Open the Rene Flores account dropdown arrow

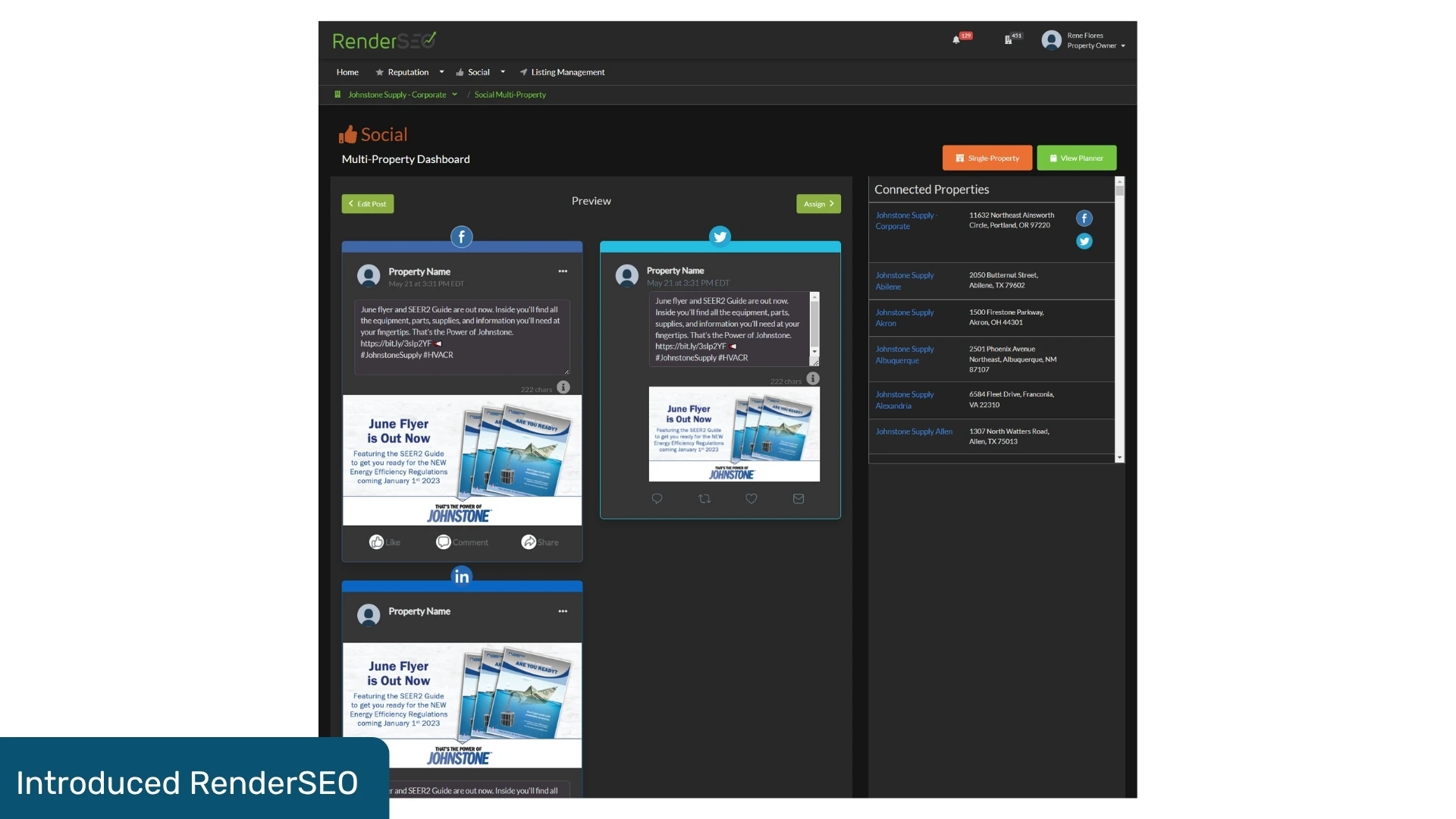pos(1123,46)
